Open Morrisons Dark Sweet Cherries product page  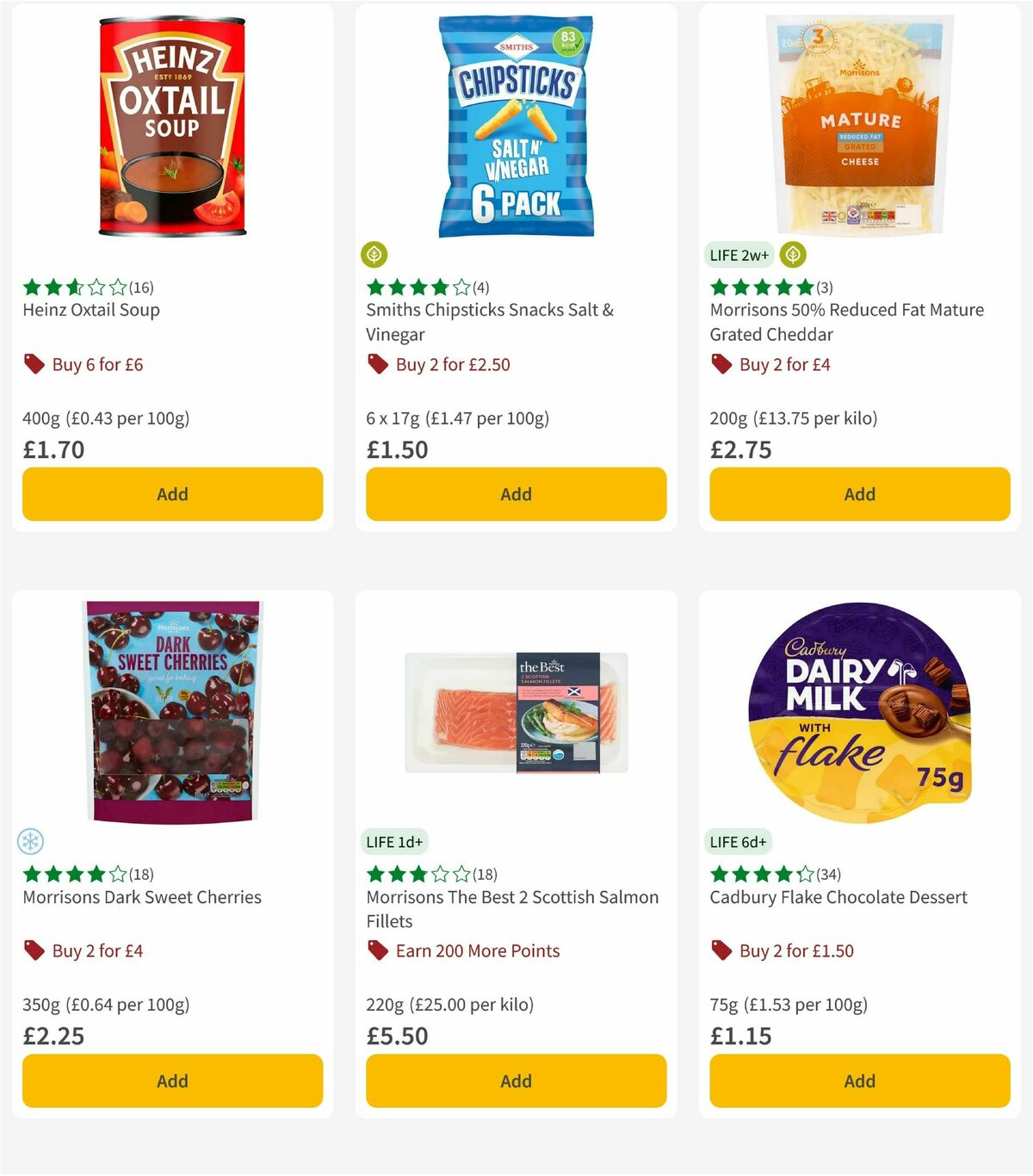click(140, 897)
